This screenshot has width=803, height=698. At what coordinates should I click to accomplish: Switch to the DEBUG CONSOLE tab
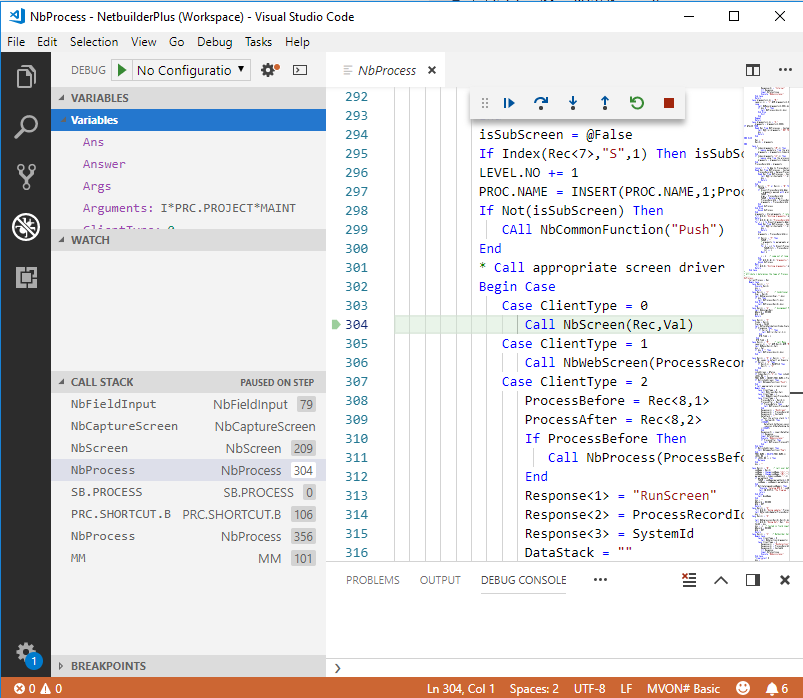pyautogui.click(x=523, y=580)
